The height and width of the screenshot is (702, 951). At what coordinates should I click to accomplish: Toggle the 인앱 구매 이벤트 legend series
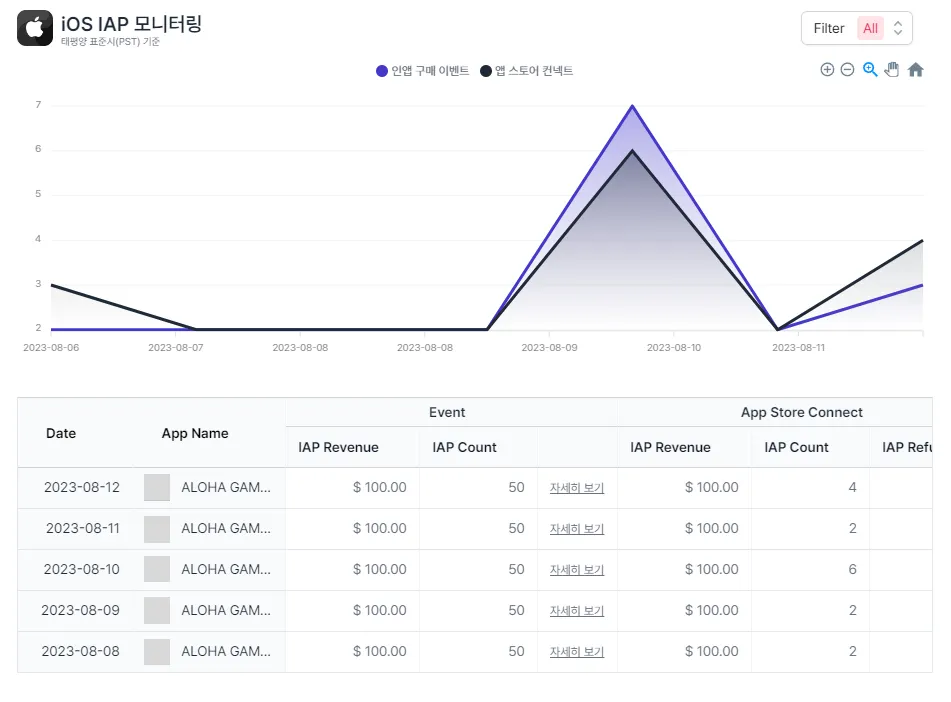[x=422, y=71]
